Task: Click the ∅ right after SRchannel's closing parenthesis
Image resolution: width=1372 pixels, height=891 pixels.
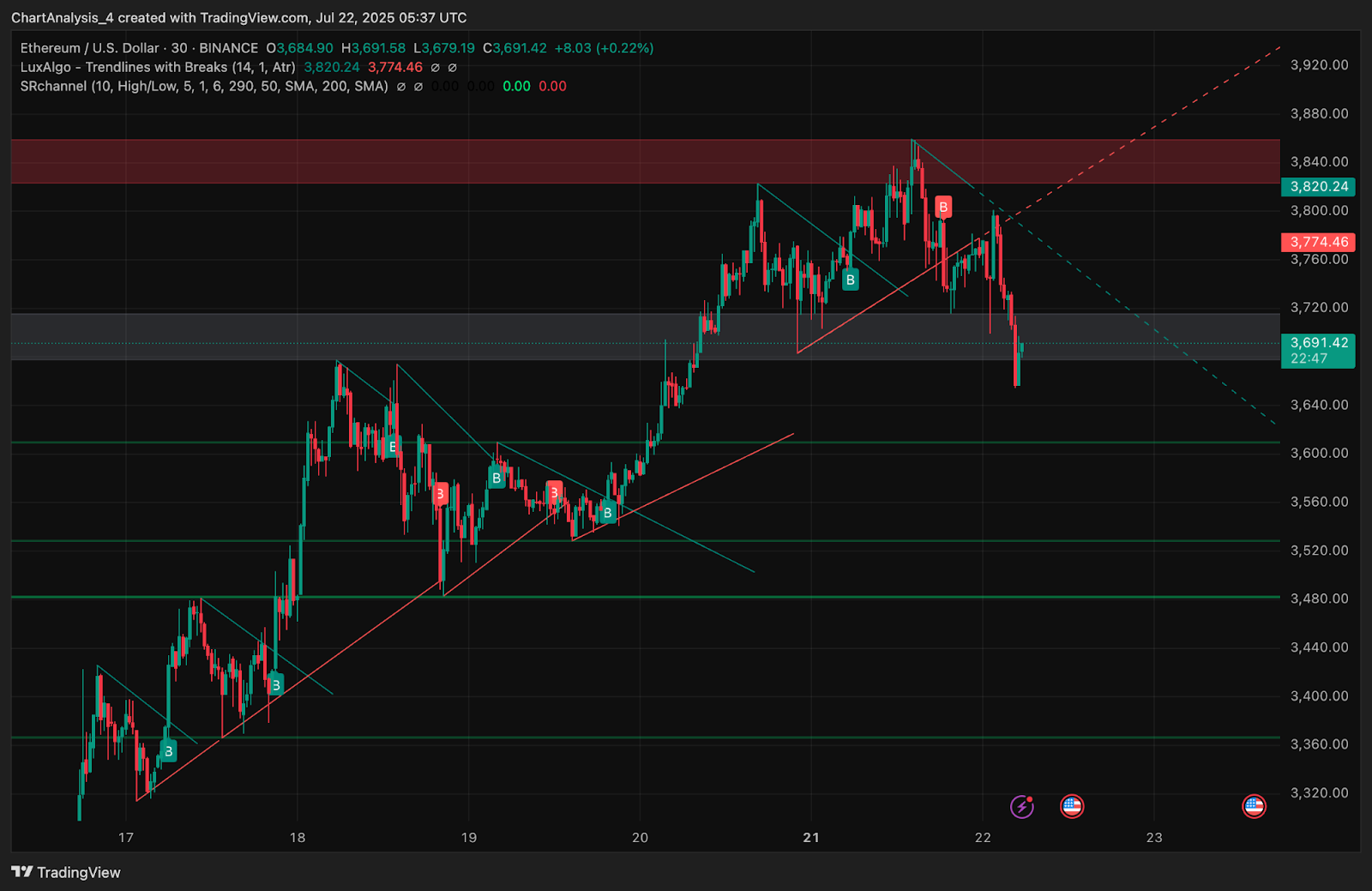Action: pos(400,86)
